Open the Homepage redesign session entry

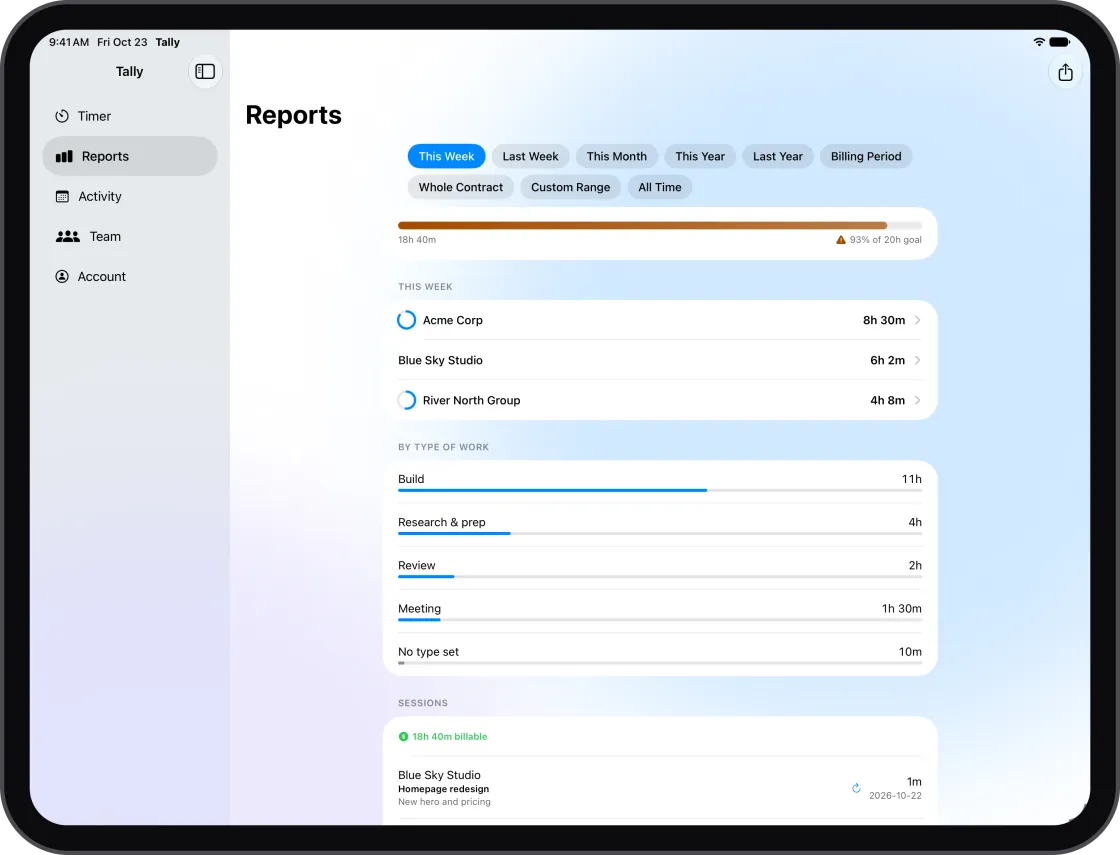coord(660,788)
